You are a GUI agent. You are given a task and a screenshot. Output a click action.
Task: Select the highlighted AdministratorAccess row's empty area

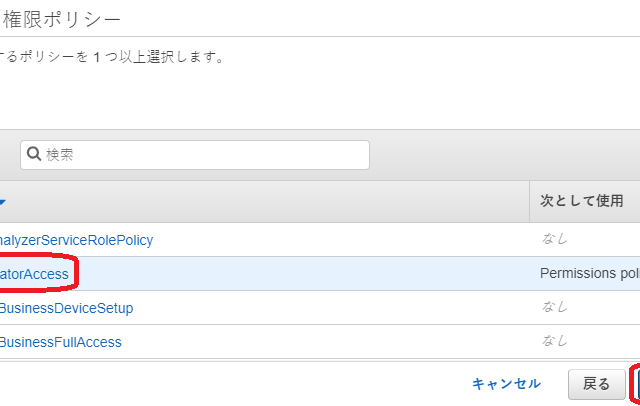[x=300, y=274]
